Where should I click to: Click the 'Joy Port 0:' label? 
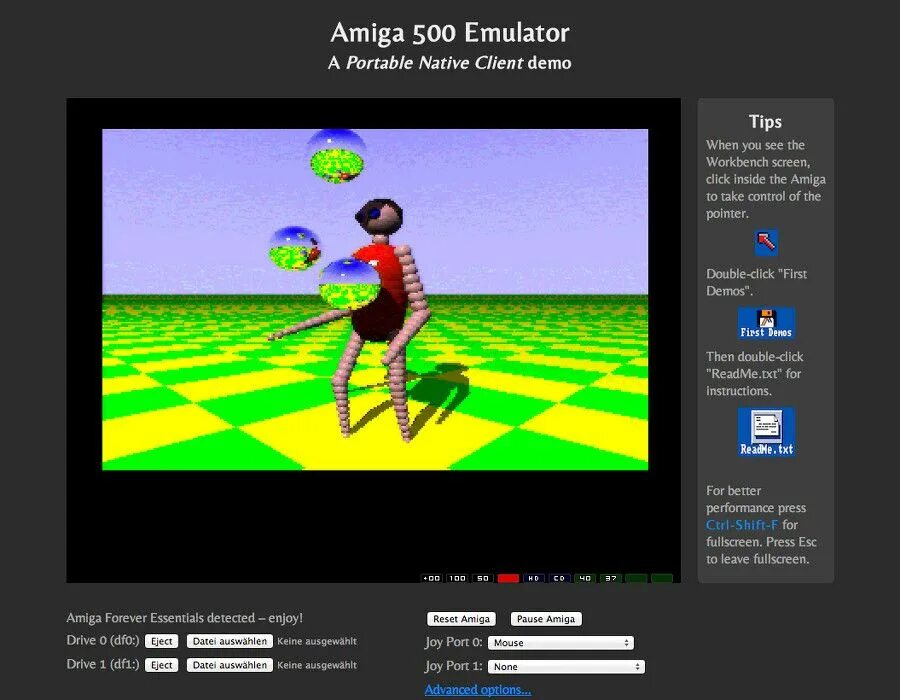click(x=453, y=642)
